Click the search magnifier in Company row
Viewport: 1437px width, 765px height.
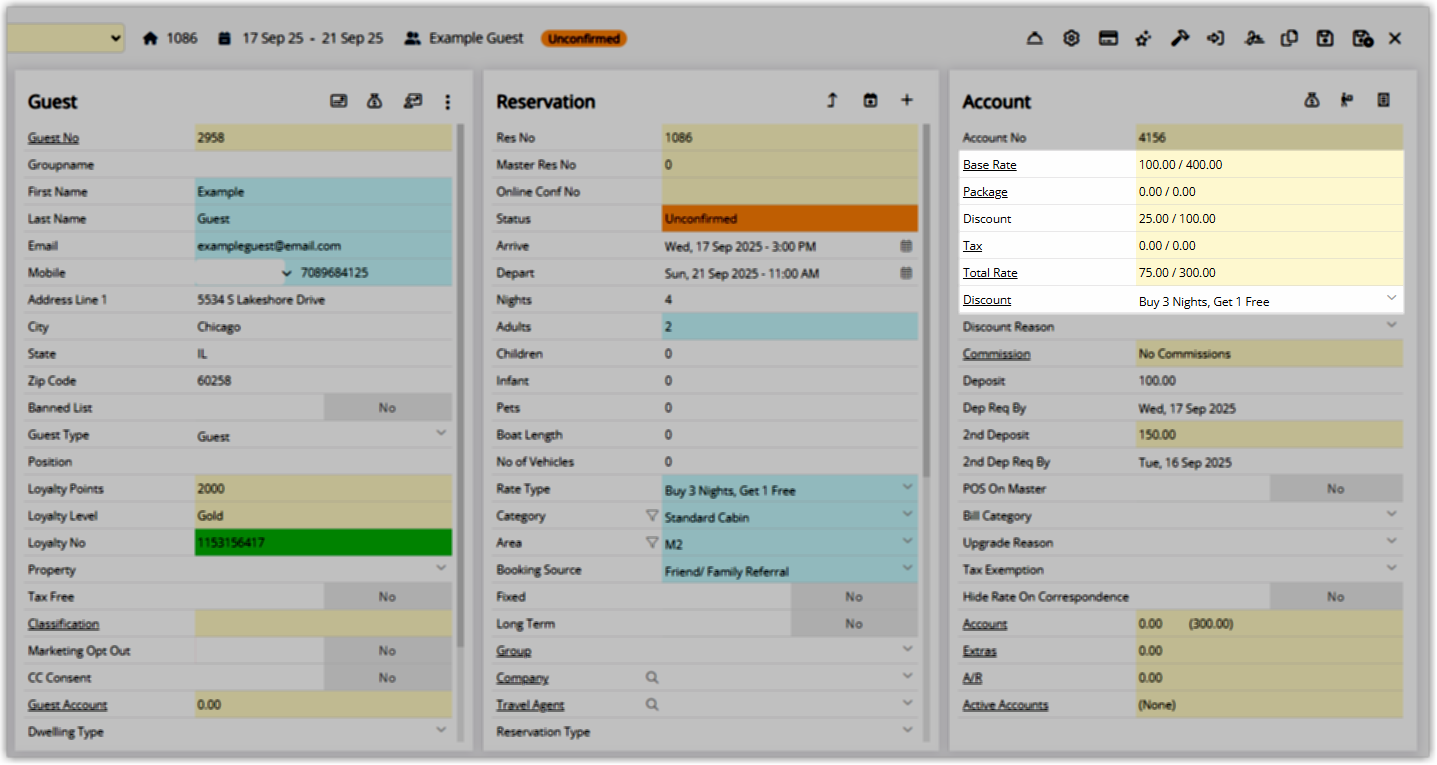point(652,677)
